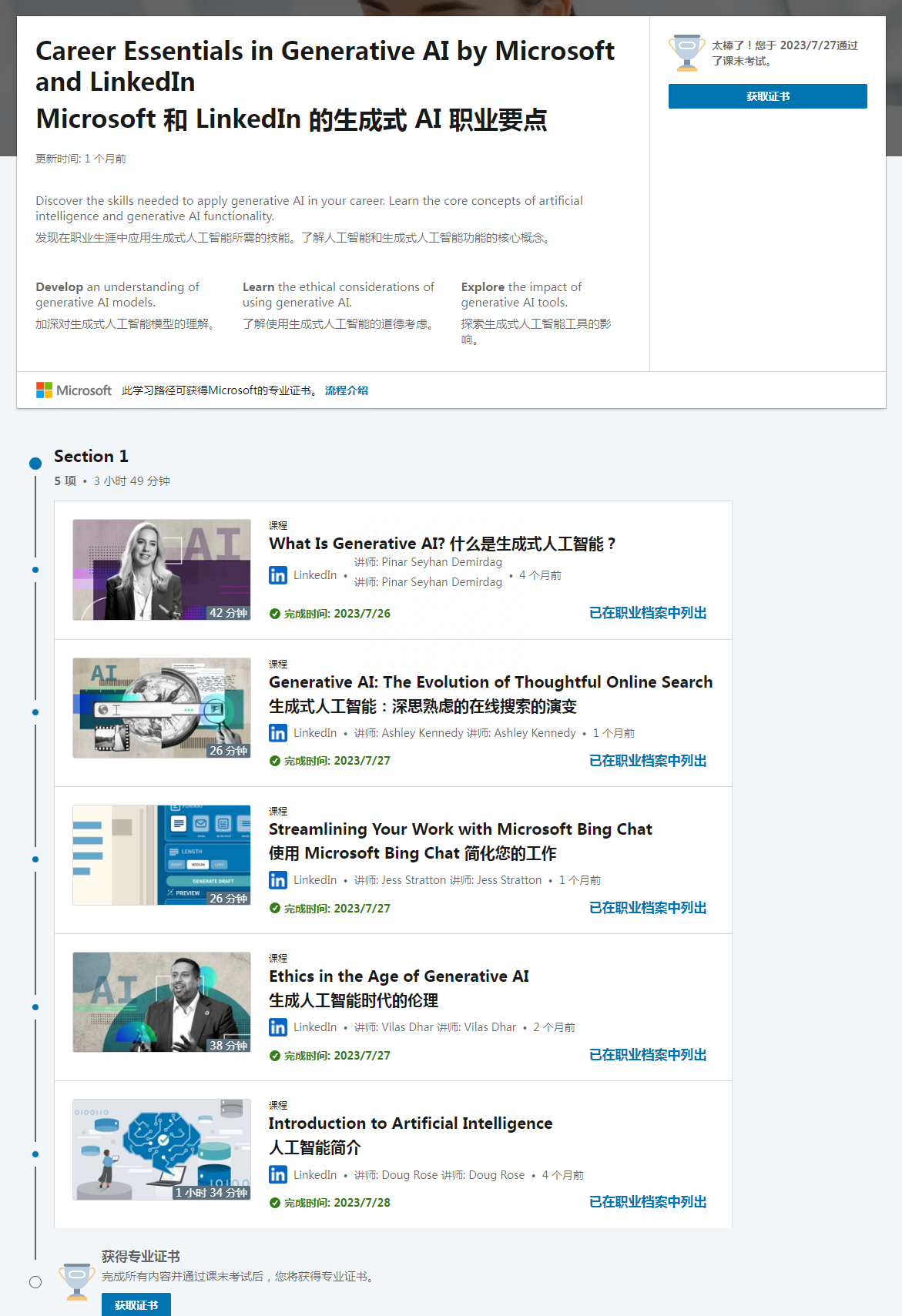Open What Is Generative AI course title
The image size is (902, 1316).
pos(442,544)
